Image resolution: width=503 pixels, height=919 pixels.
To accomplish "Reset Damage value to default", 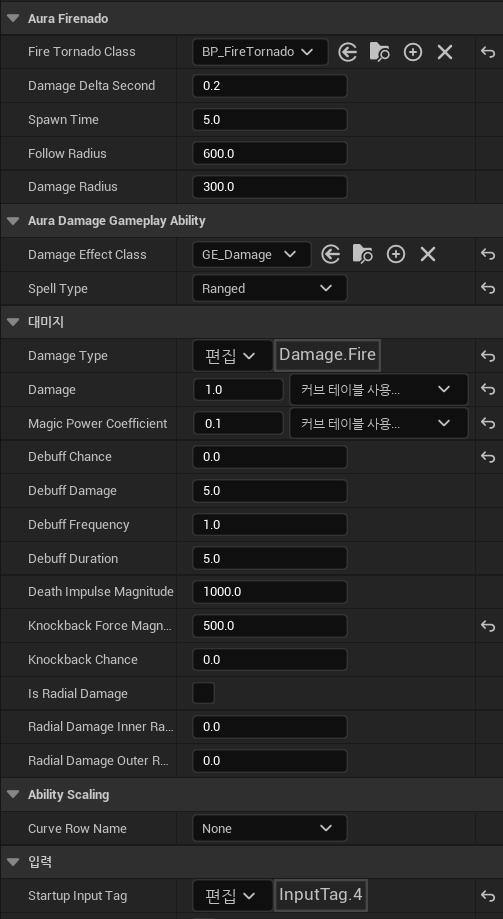I will point(488,389).
